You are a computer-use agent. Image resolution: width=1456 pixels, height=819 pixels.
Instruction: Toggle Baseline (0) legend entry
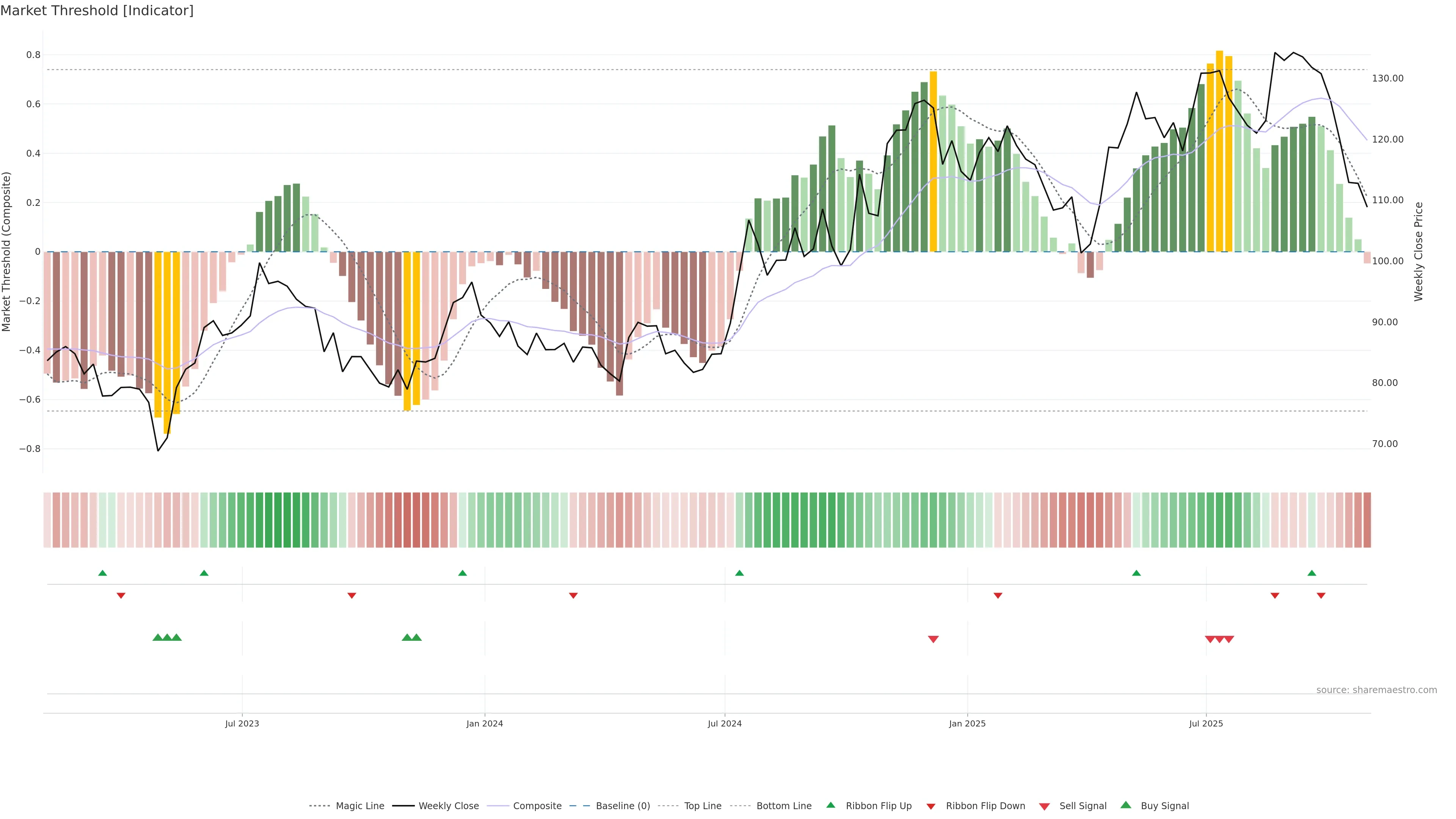622,806
